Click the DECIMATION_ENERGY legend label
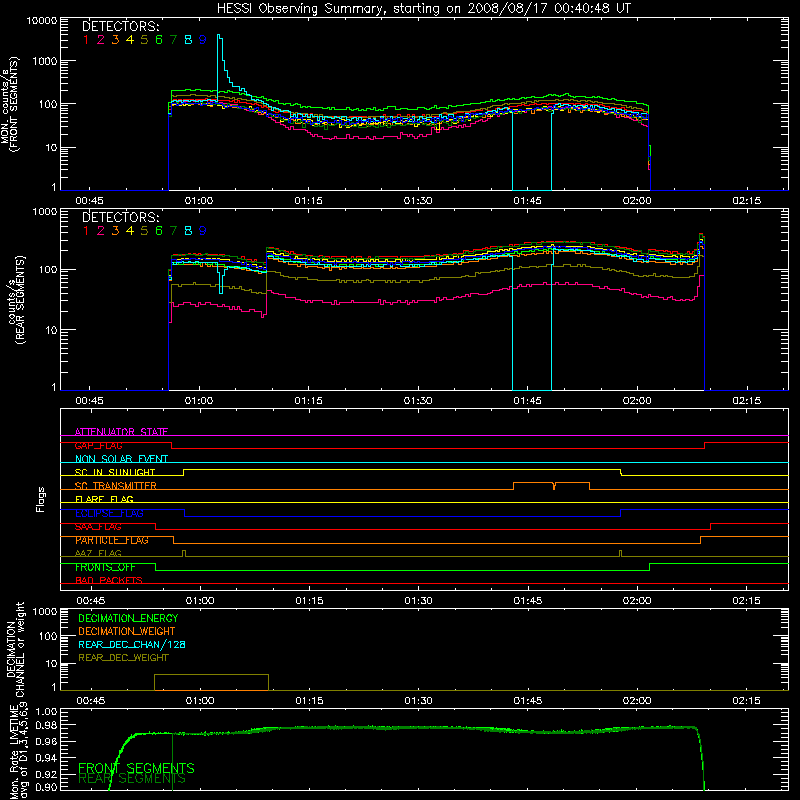800x800 pixels. [128, 618]
